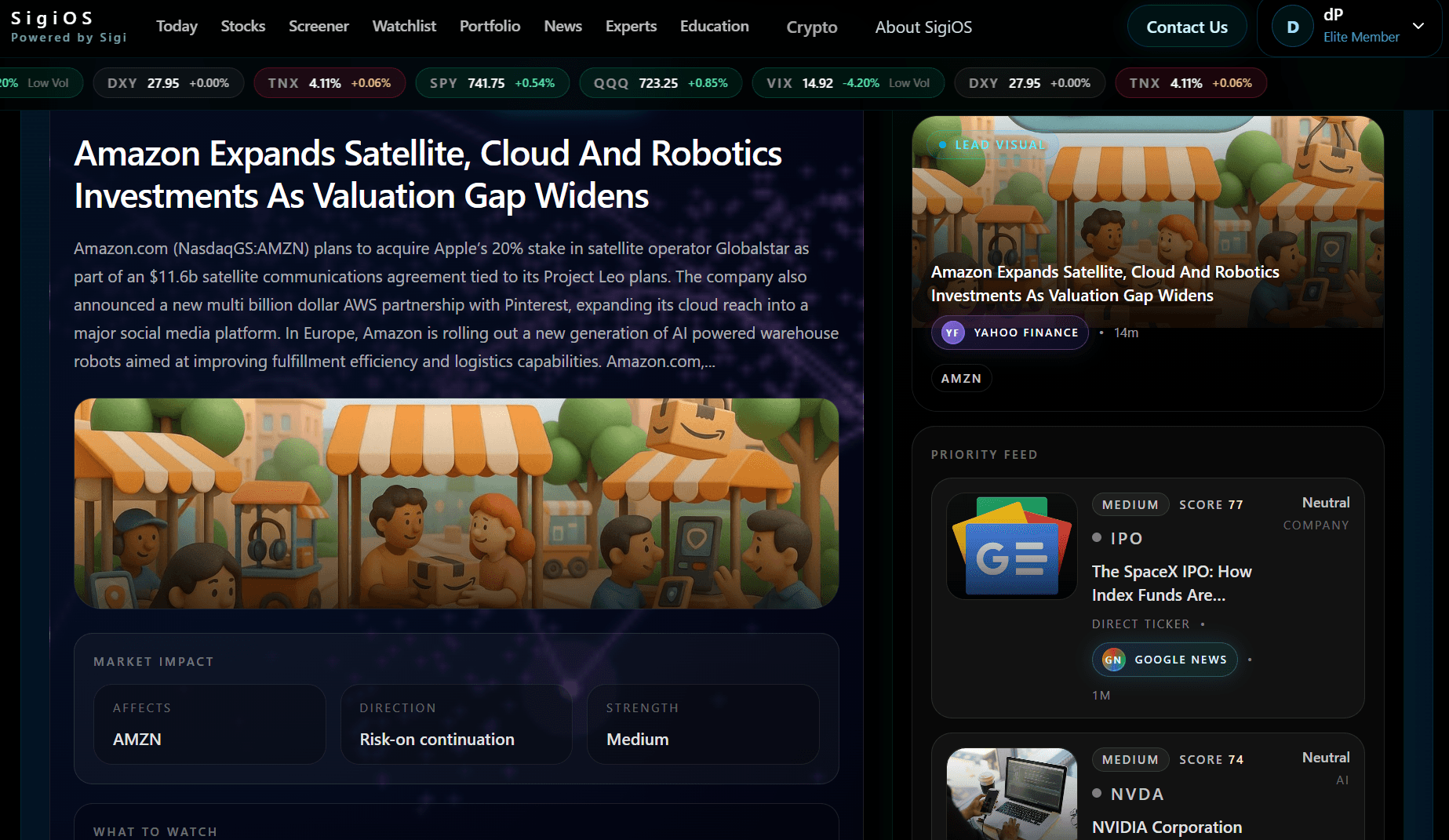Viewport: 1449px width, 840px height.
Task: Open the Crypto navigation link
Action: (x=811, y=27)
